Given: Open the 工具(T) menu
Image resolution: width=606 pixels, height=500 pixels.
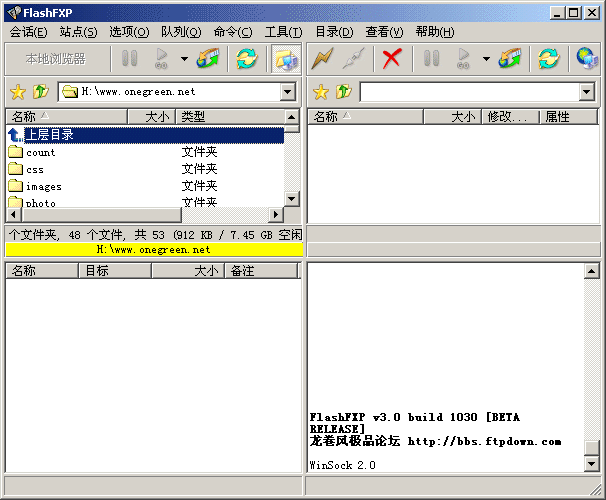Looking at the screenshot, I should pos(284,32).
